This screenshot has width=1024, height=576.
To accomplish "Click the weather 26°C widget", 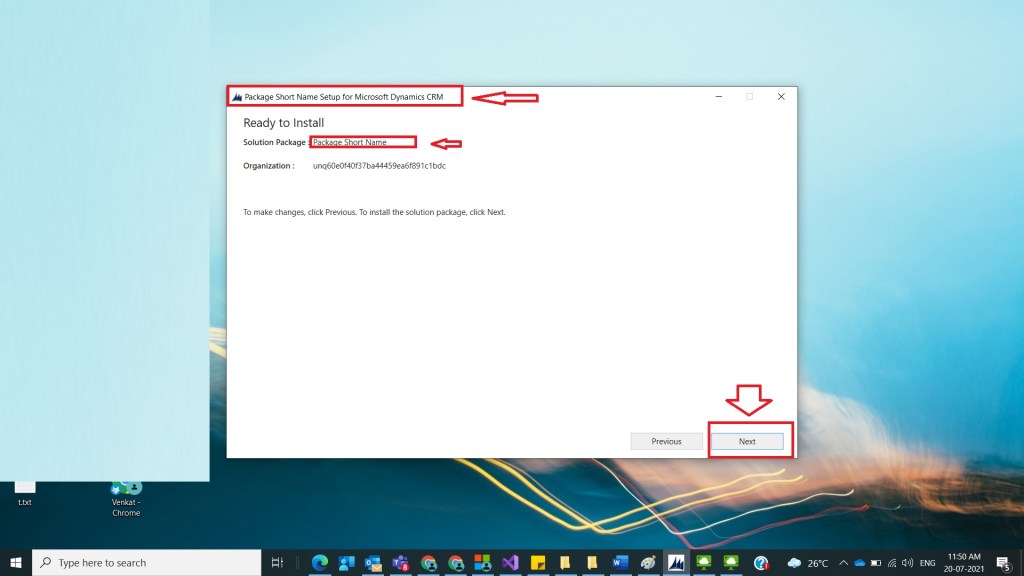I will 808,563.
